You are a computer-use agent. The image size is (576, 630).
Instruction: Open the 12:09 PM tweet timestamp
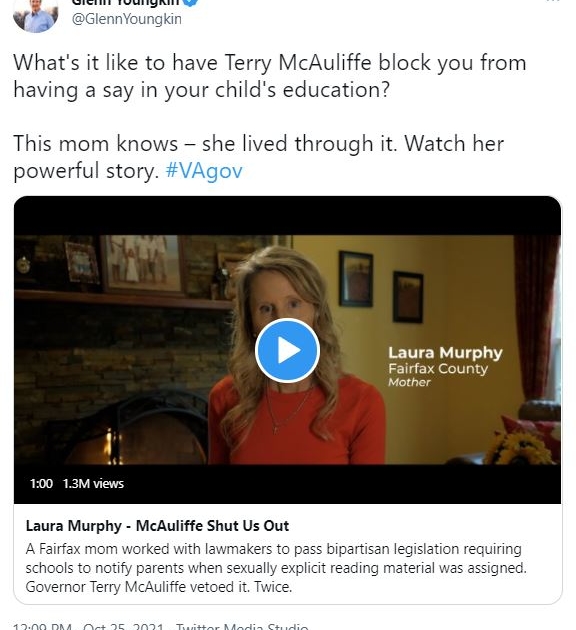[42, 626]
